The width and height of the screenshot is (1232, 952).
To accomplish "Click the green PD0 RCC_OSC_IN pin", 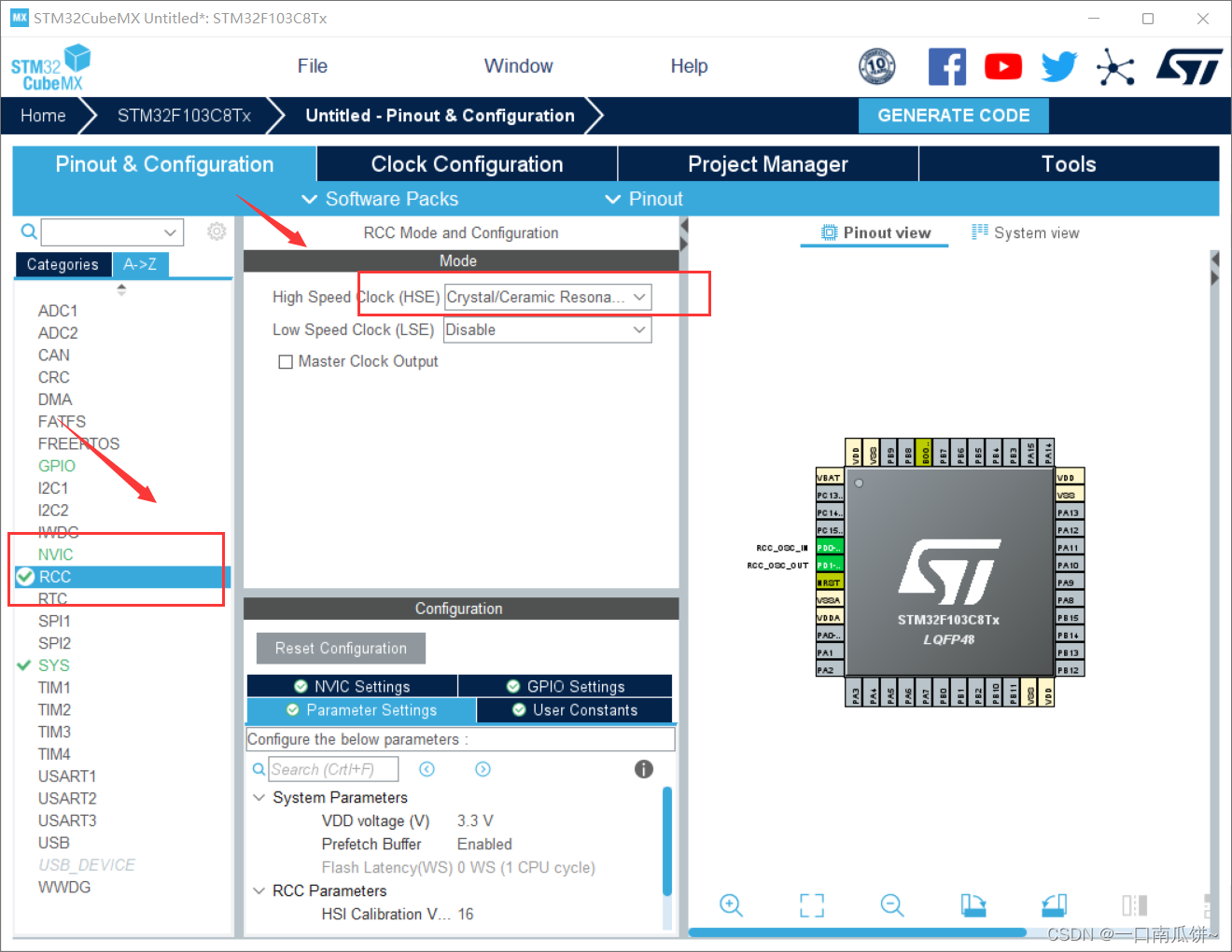I will click(829, 548).
